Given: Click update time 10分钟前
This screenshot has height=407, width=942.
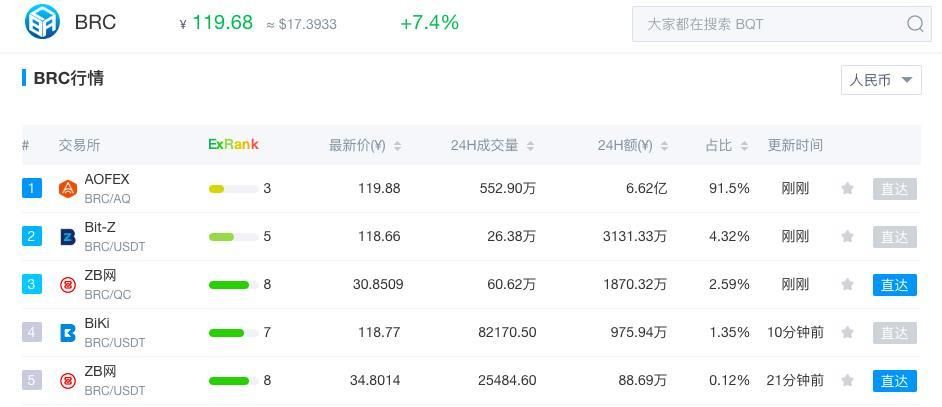Looking at the screenshot, I should [795, 332].
